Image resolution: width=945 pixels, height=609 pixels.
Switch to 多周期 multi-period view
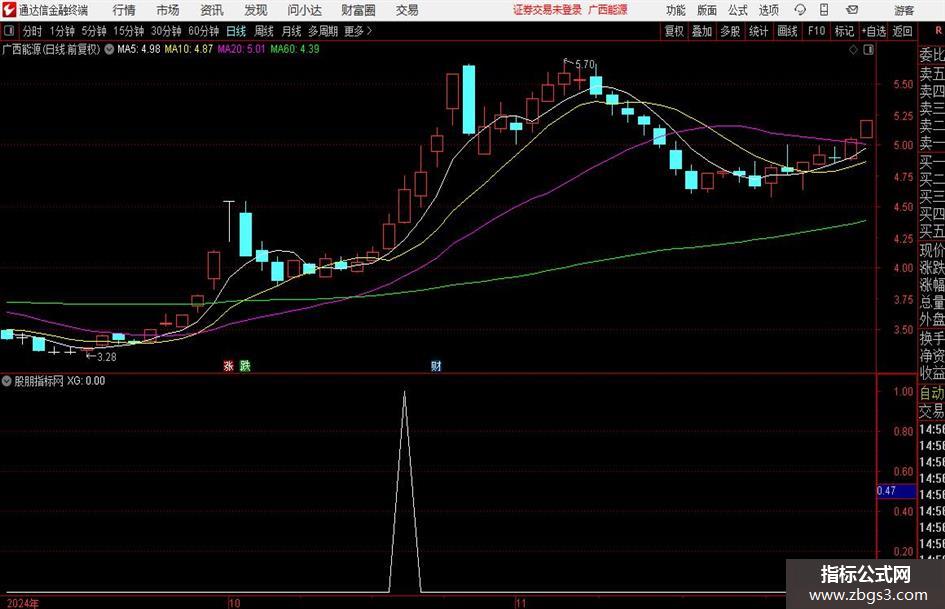323,31
